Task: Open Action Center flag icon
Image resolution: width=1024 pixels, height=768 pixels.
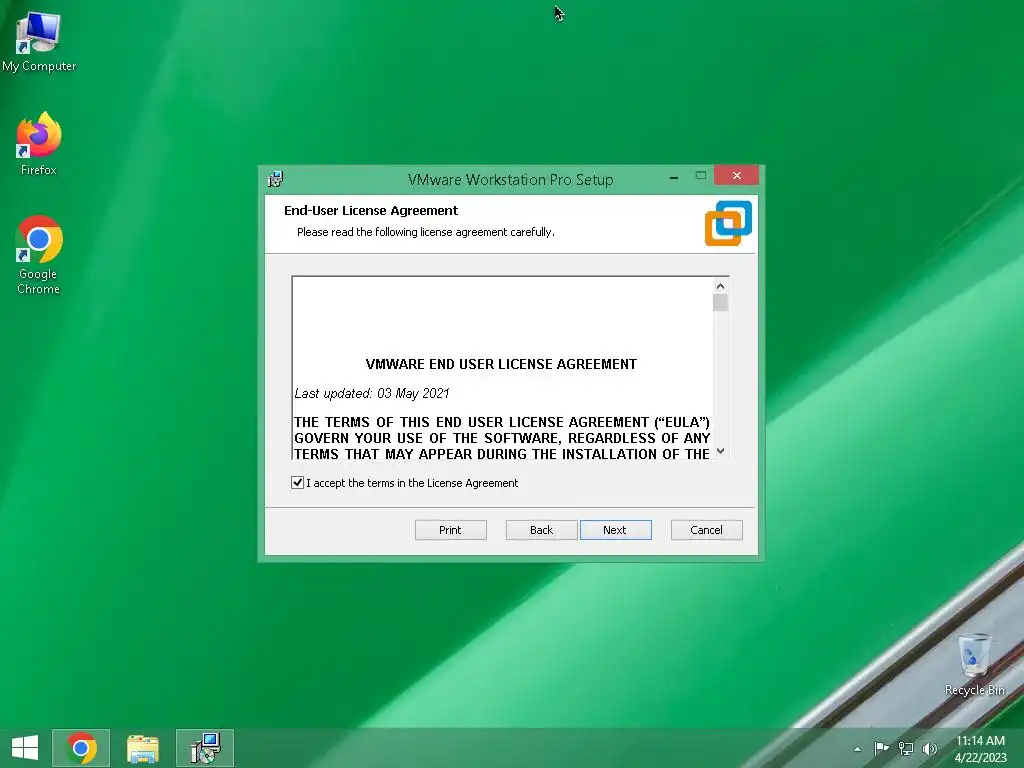Action: [x=881, y=748]
